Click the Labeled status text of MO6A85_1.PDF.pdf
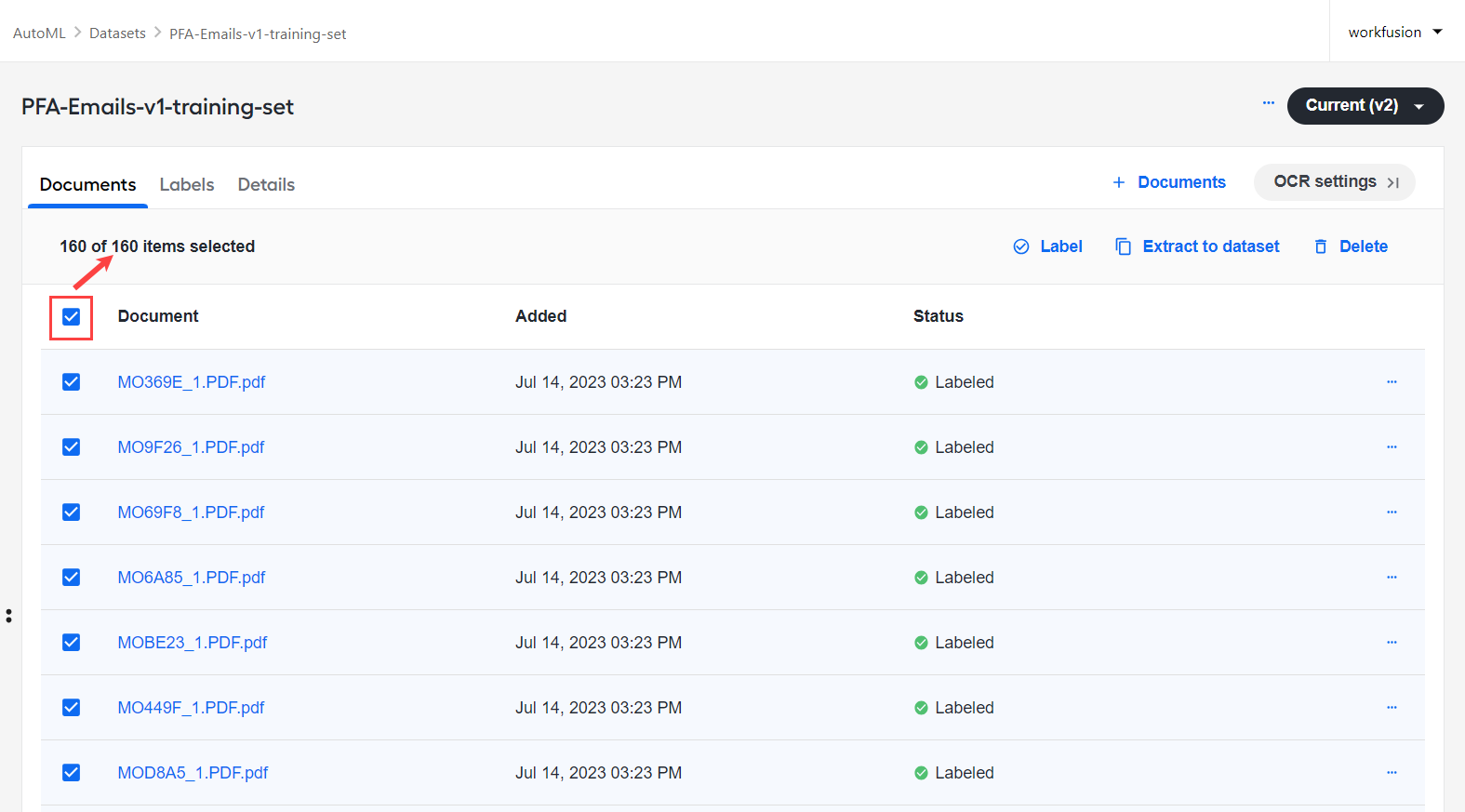This screenshot has height=812, width=1465. tap(965, 578)
